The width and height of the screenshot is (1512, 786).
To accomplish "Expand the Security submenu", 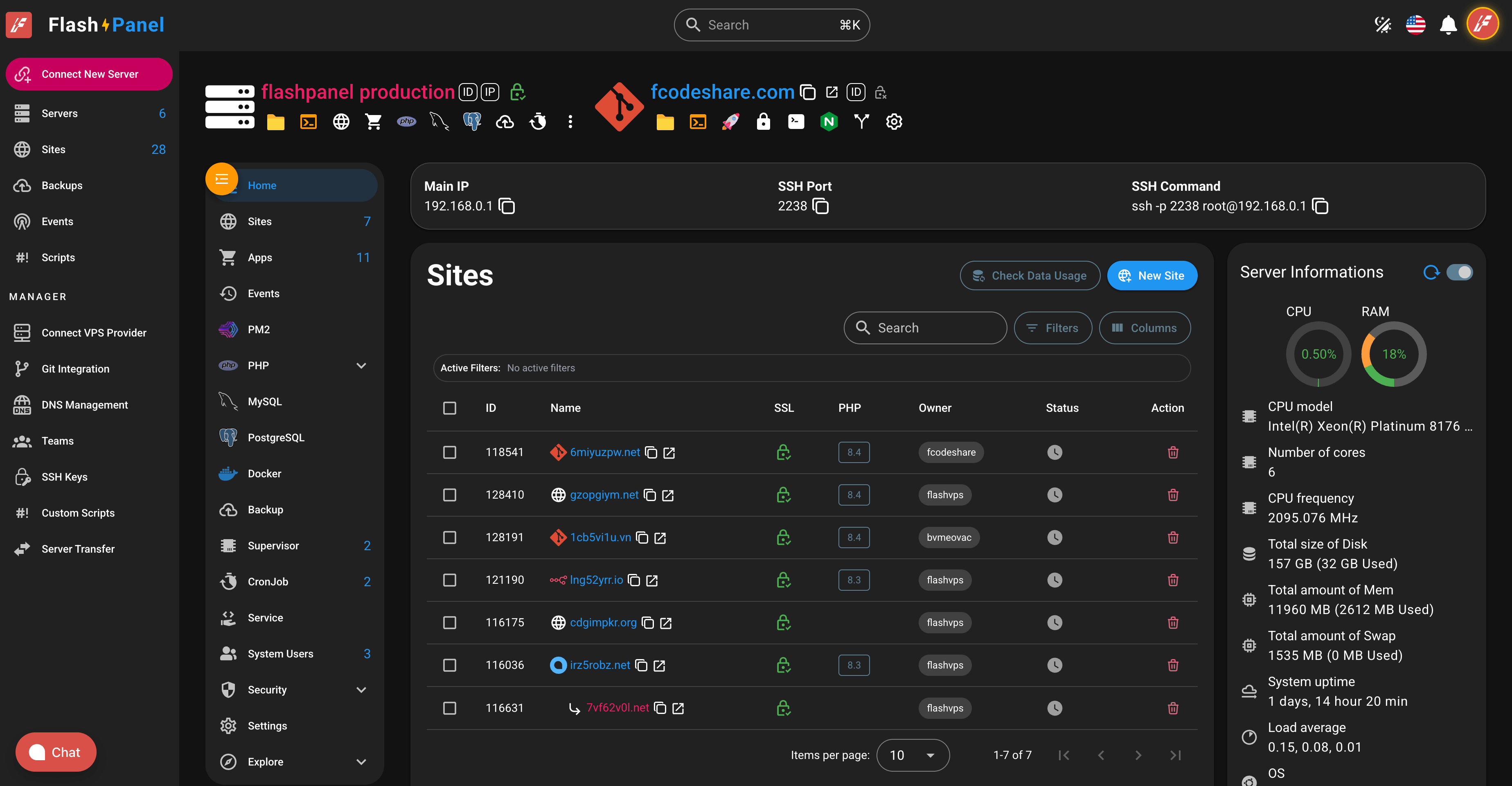I will pyautogui.click(x=361, y=690).
